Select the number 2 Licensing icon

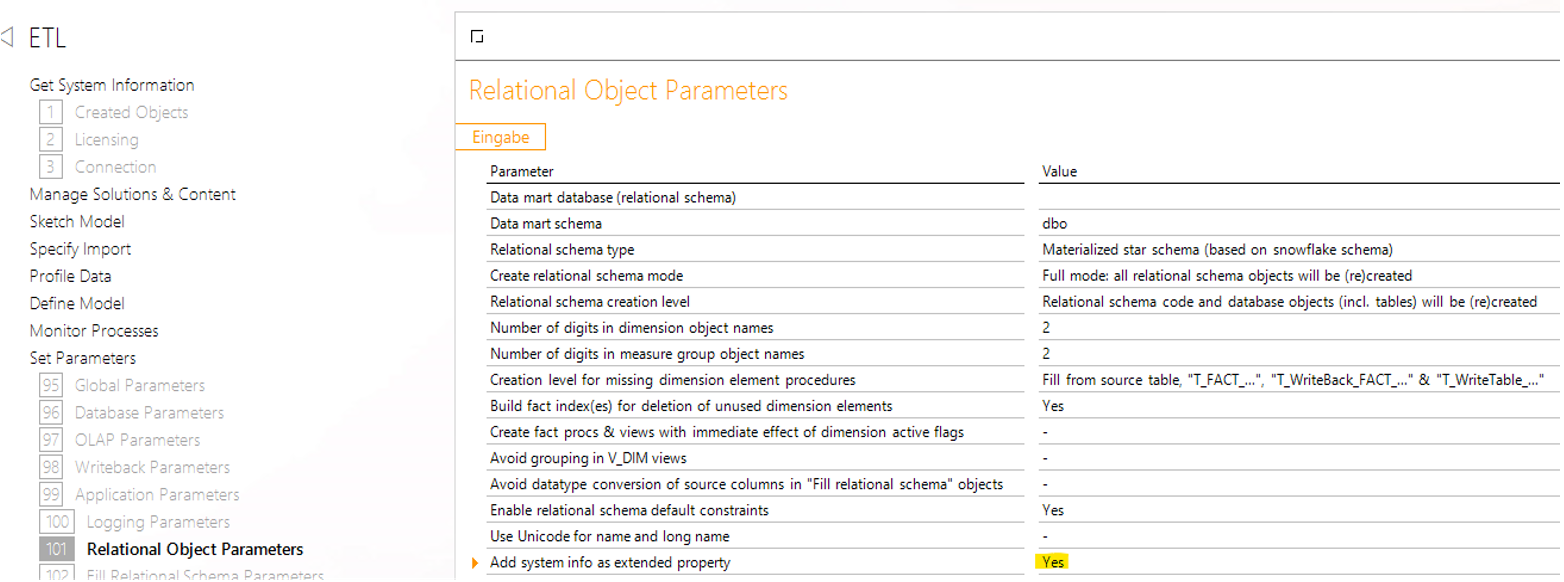(52, 139)
